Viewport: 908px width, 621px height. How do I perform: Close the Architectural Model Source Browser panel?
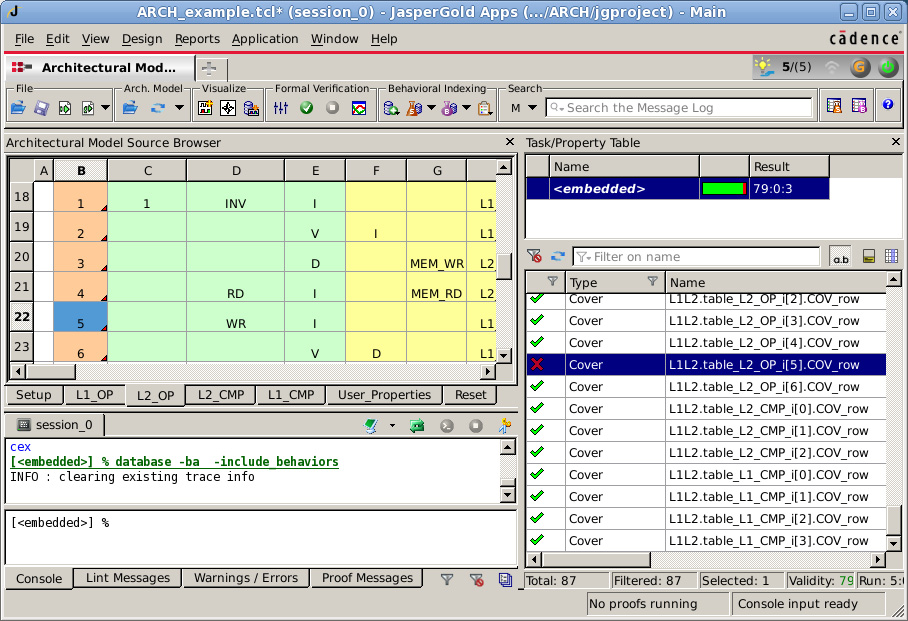[x=510, y=142]
